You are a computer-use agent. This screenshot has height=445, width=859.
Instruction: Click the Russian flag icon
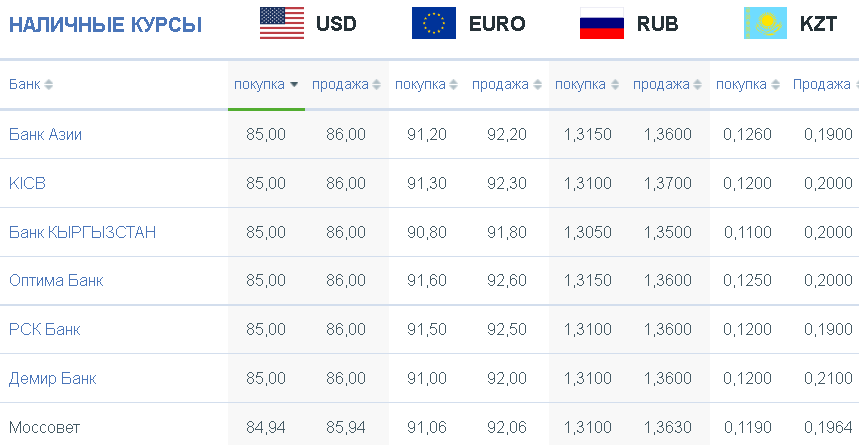(x=602, y=23)
